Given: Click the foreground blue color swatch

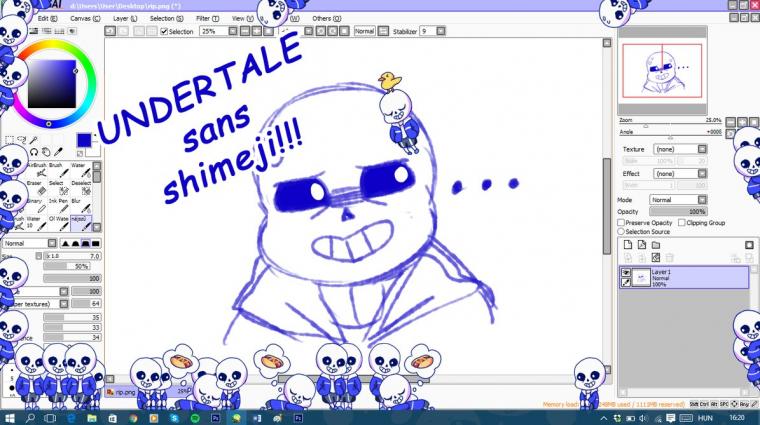Looking at the screenshot, I should pos(84,140).
